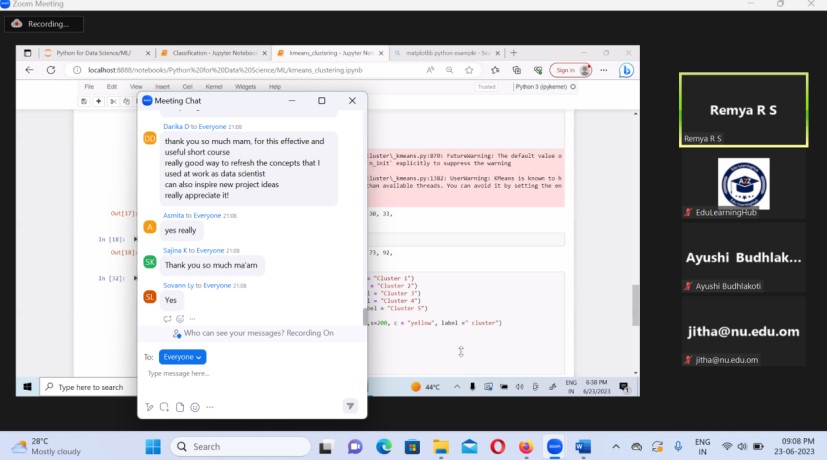Open more chat options ellipsis in compose bar
This screenshot has width=827, height=460.
click(210, 407)
